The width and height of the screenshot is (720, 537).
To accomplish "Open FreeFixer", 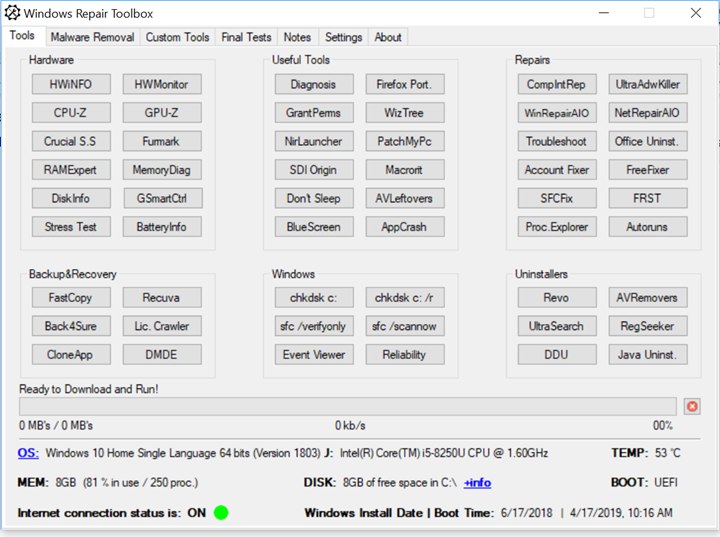I will (x=648, y=170).
